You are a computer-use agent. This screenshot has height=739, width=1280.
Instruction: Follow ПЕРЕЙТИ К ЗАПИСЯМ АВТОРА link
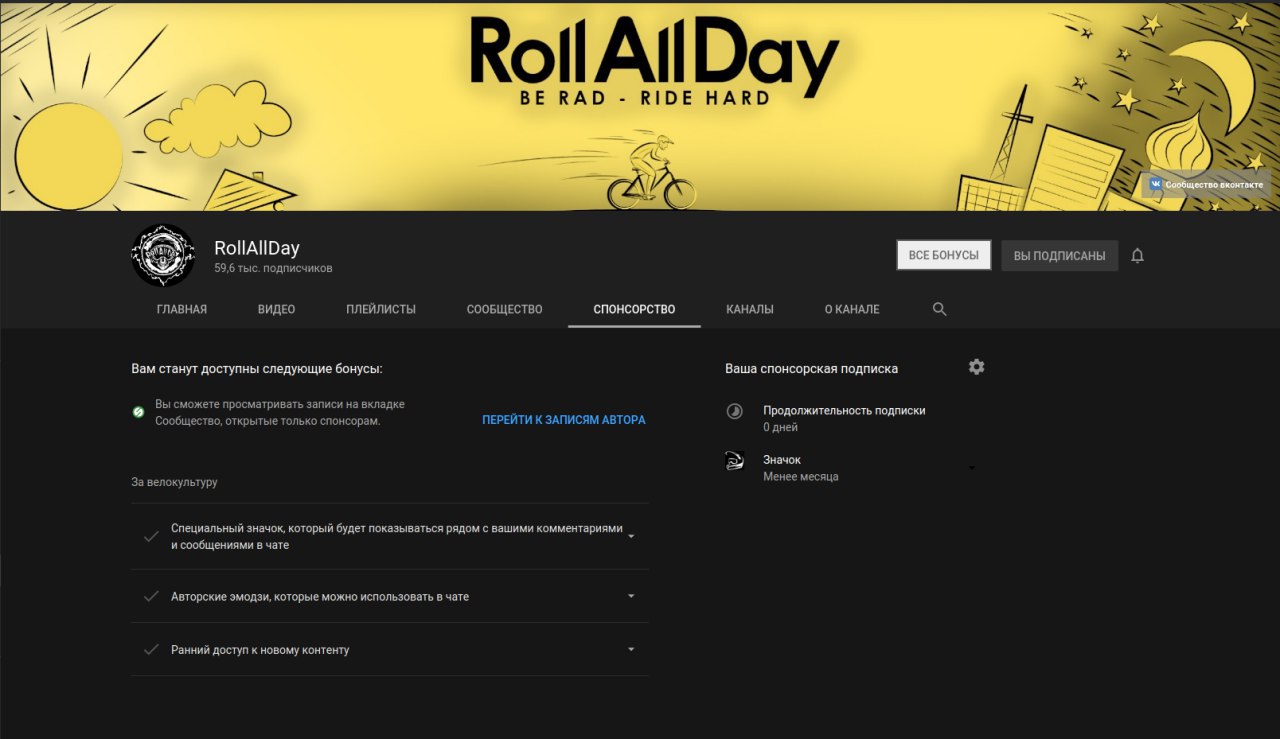click(x=564, y=420)
